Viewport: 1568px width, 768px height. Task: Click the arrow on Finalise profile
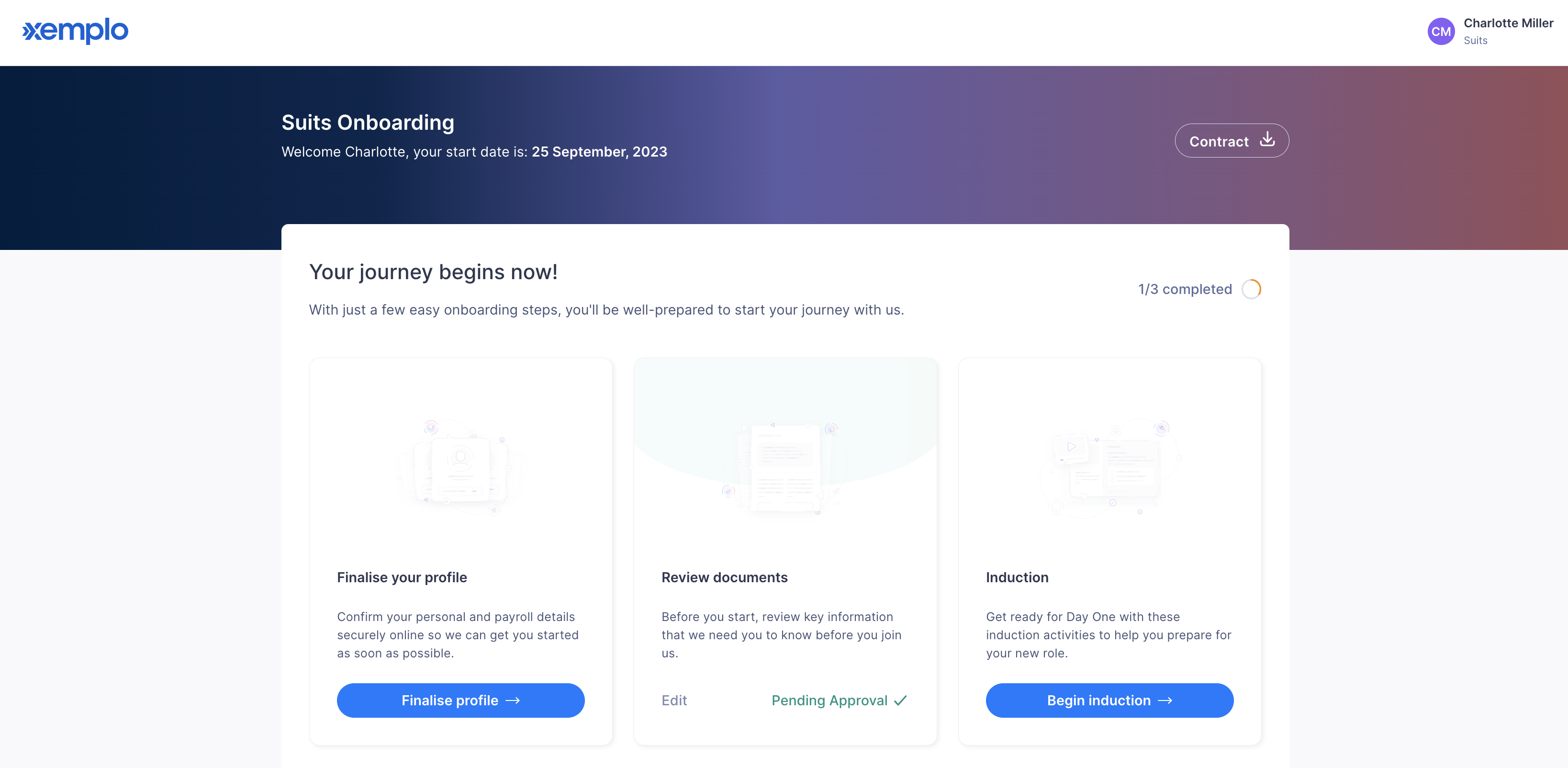click(x=513, y=700)
